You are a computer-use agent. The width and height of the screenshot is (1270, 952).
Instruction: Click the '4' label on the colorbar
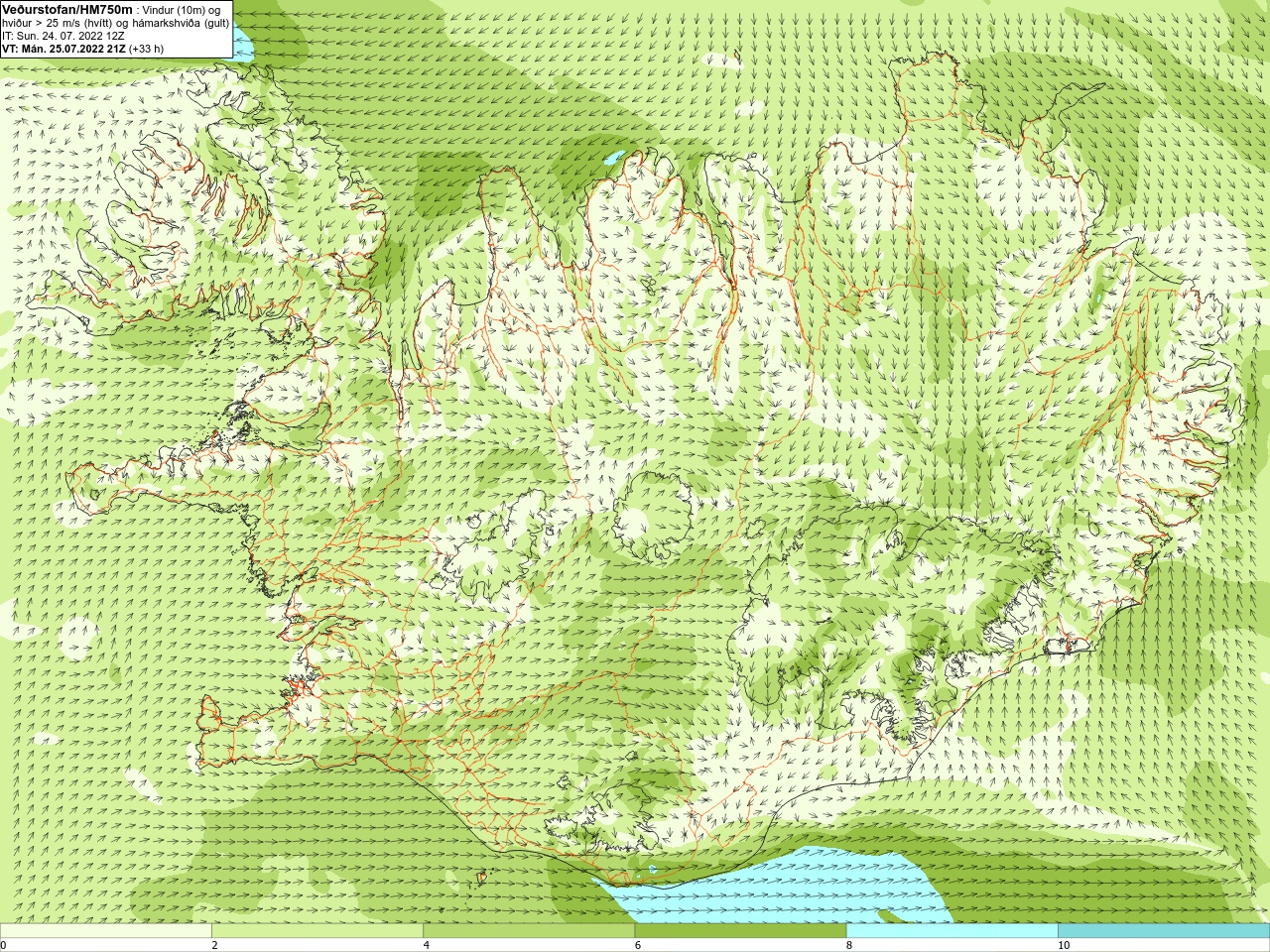click(x=427, y=945)
